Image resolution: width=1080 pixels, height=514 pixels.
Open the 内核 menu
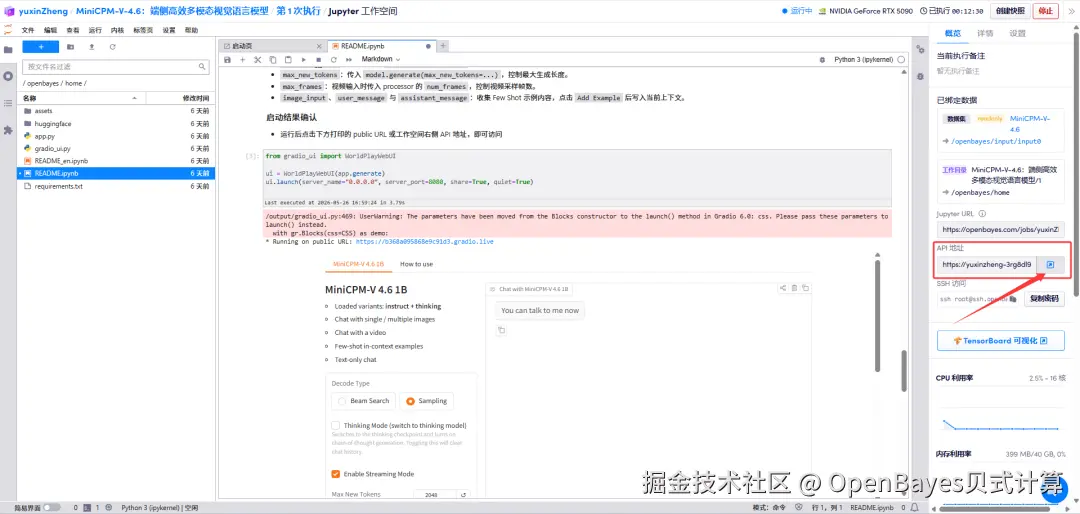pyautogui.click(x=117, y=30)
